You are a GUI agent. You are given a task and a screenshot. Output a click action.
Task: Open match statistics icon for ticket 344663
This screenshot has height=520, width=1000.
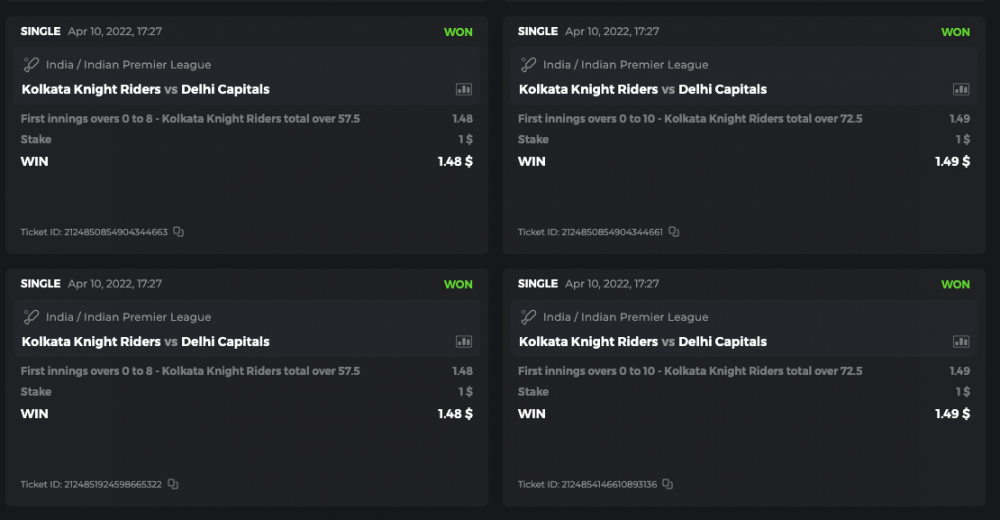click(x=464, y=89)
